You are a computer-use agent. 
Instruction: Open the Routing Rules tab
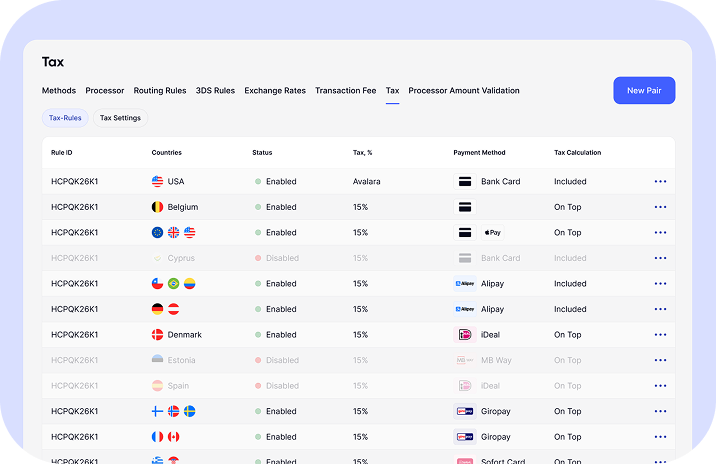click(160, 90)
